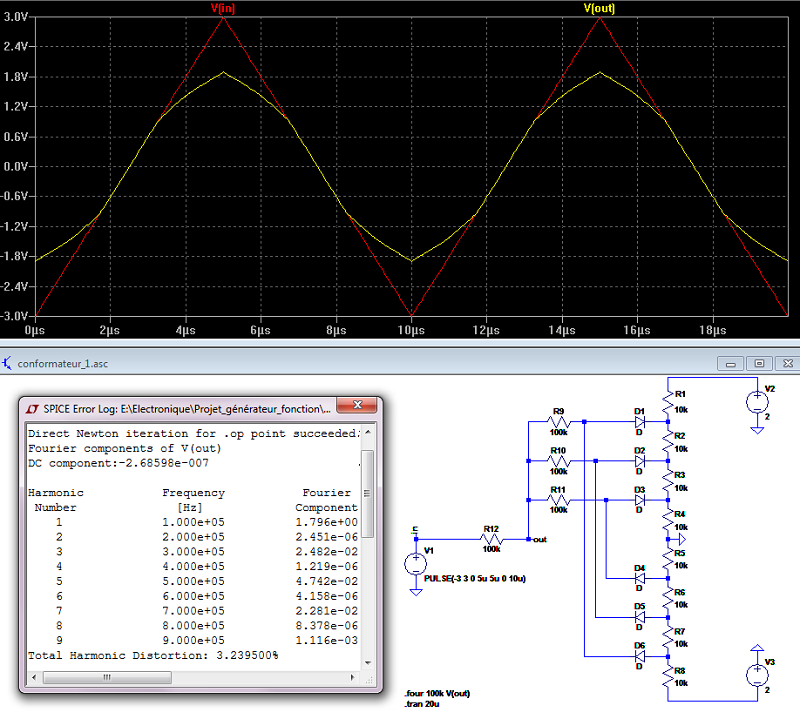Click the V(in) trace label in the plot
This screenshot has width=800, height=712.
223,8
